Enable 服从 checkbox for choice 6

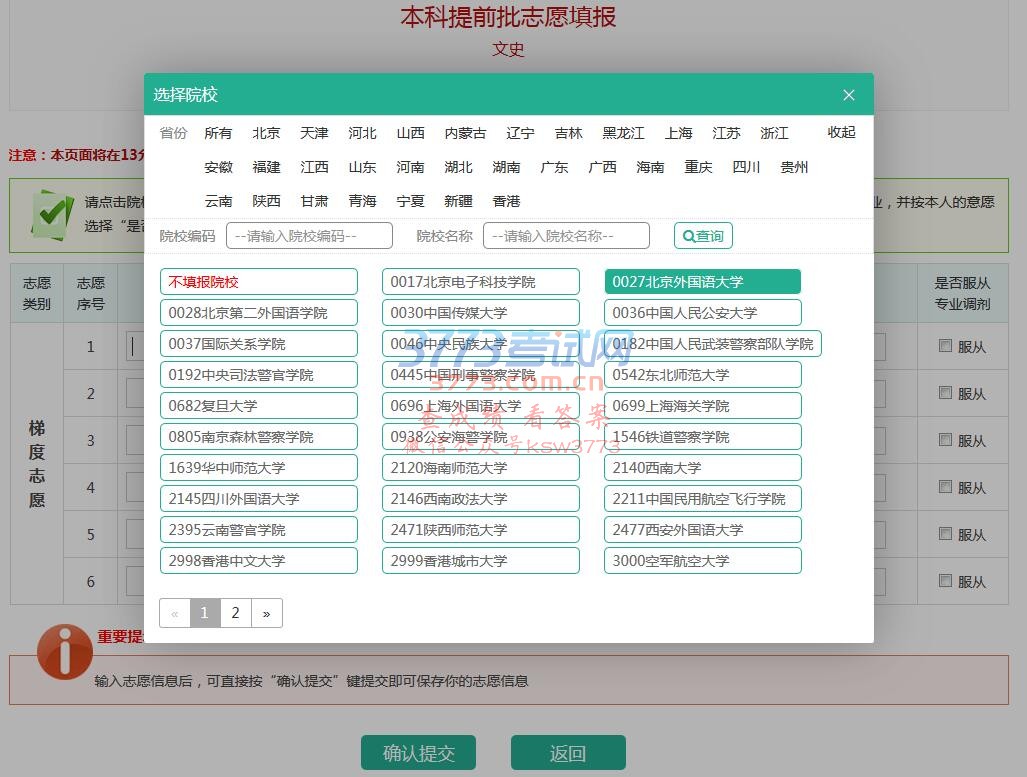point(945,581)
